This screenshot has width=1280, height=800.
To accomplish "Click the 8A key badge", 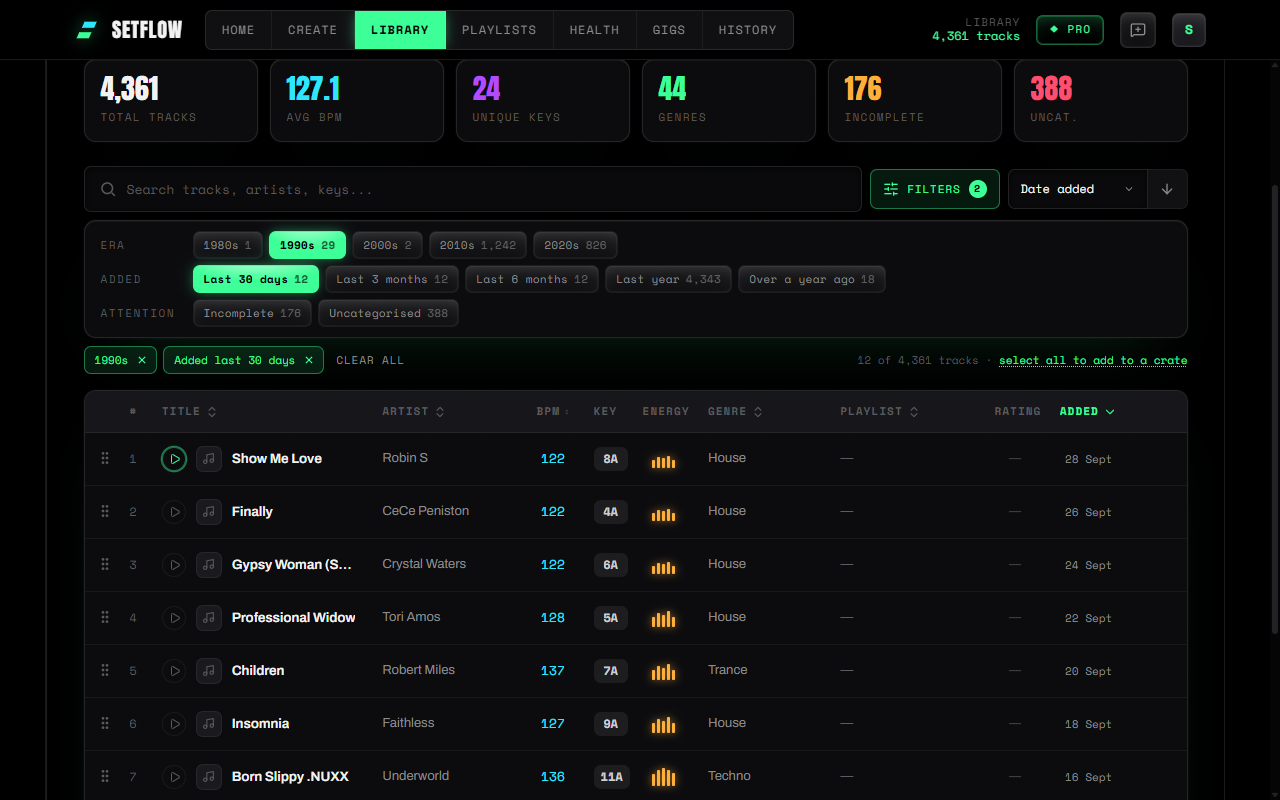I will [611, 459].
